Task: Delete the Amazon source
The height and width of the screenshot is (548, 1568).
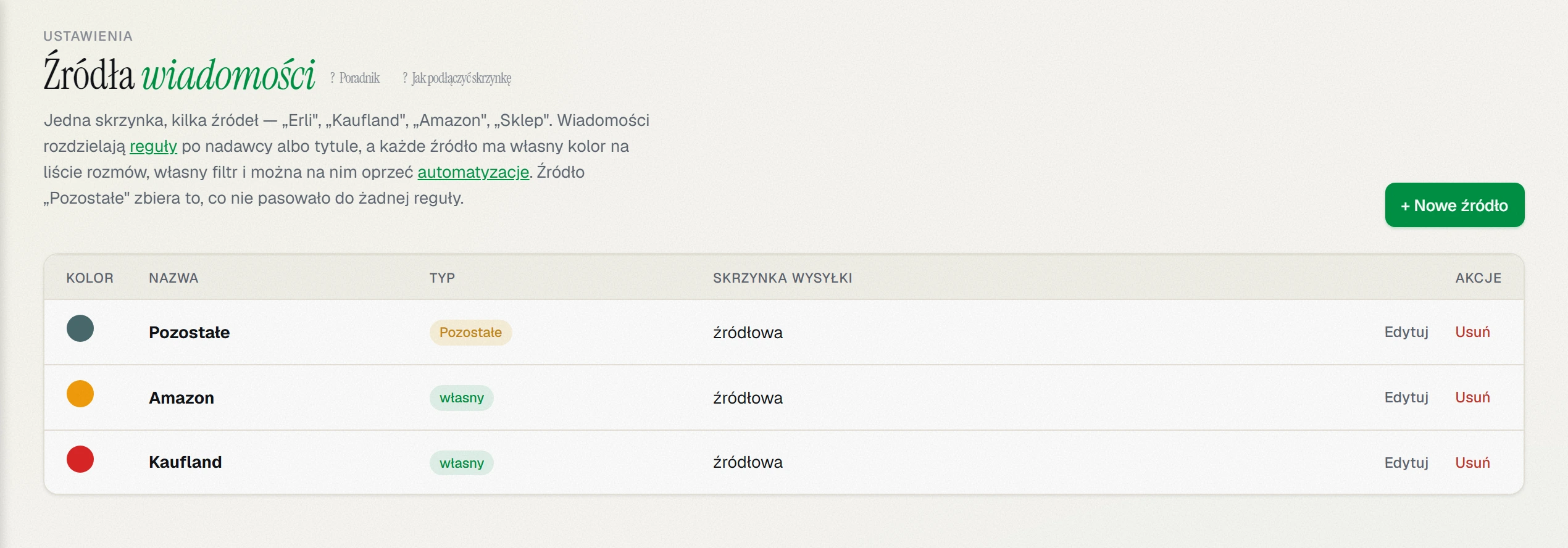Action: 1472,397
